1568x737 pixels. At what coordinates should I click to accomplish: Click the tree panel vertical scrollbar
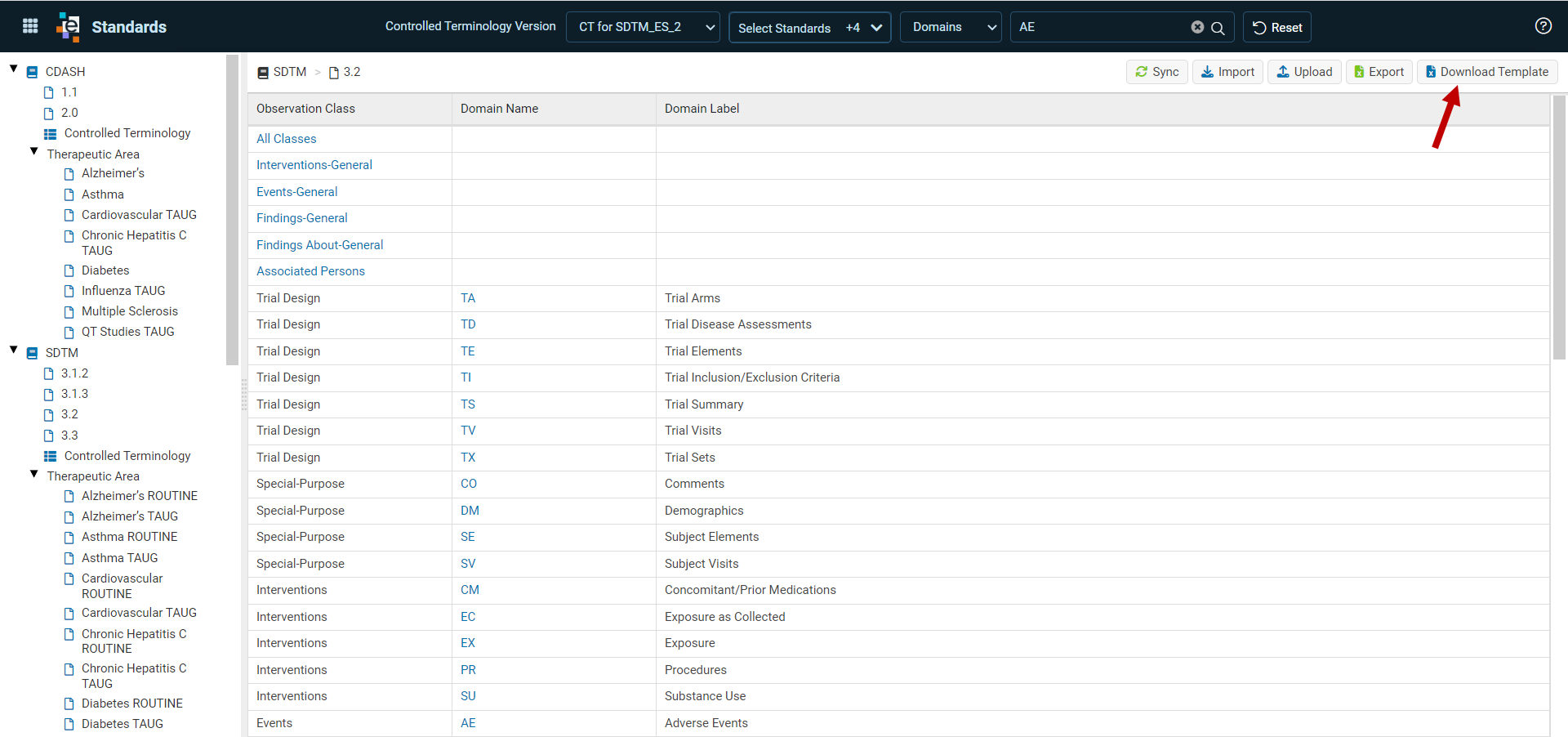(233, 210)
